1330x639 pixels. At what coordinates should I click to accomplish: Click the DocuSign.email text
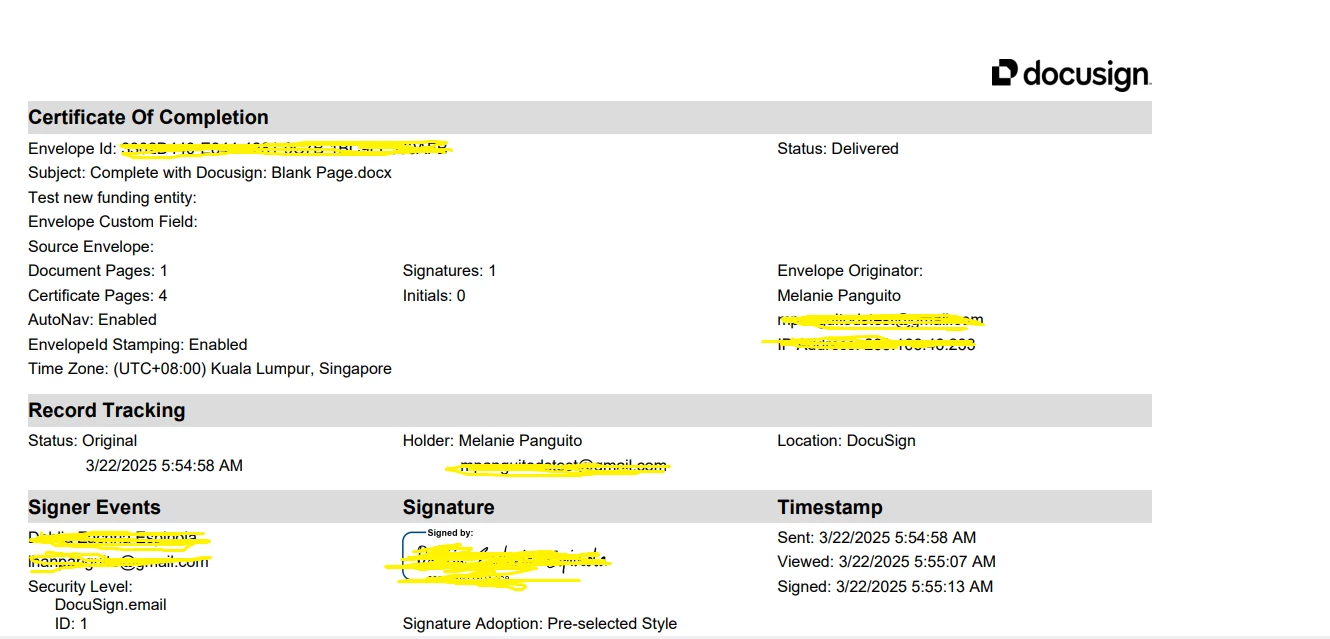(110, 604)
